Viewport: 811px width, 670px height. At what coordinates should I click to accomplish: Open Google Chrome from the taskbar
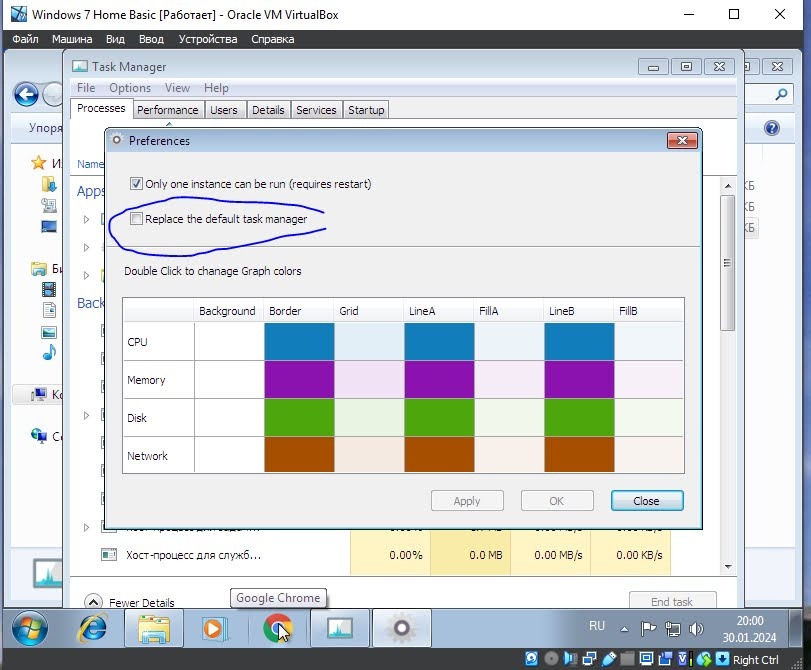coord(277,629)
